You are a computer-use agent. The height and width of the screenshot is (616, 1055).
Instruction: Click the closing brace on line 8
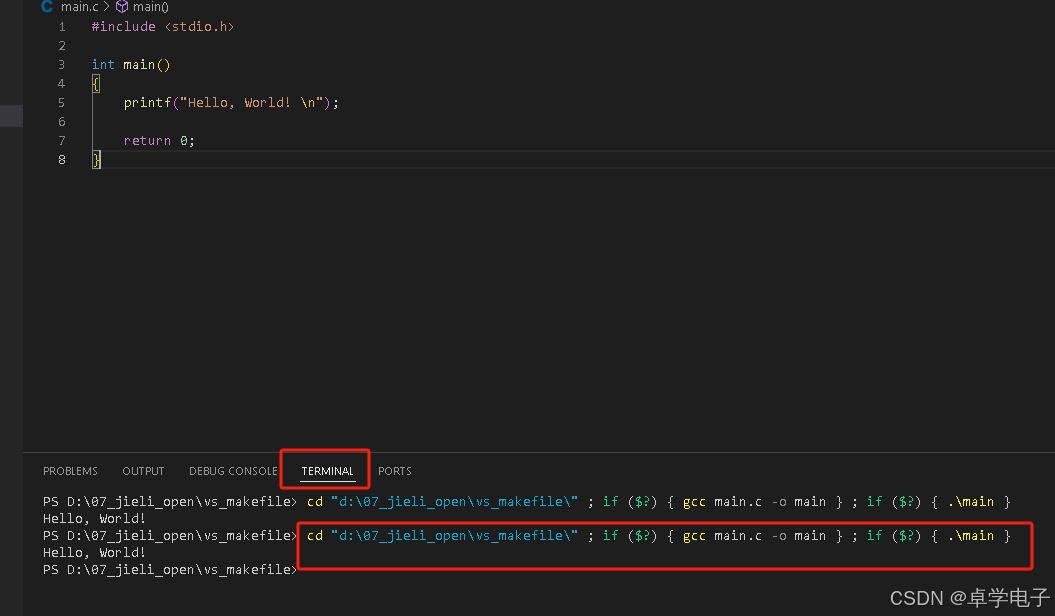tap(96, 159)
